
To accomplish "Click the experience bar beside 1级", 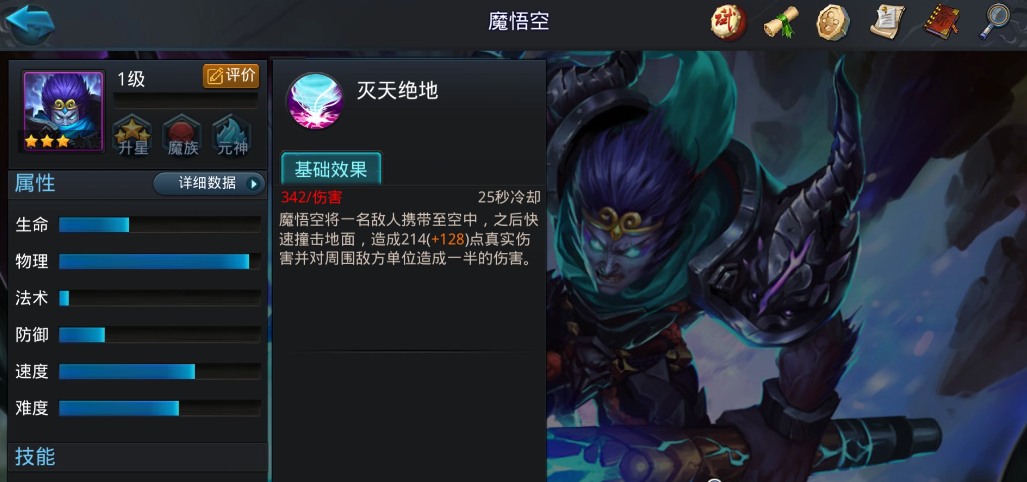I will [x=186, y=100].
